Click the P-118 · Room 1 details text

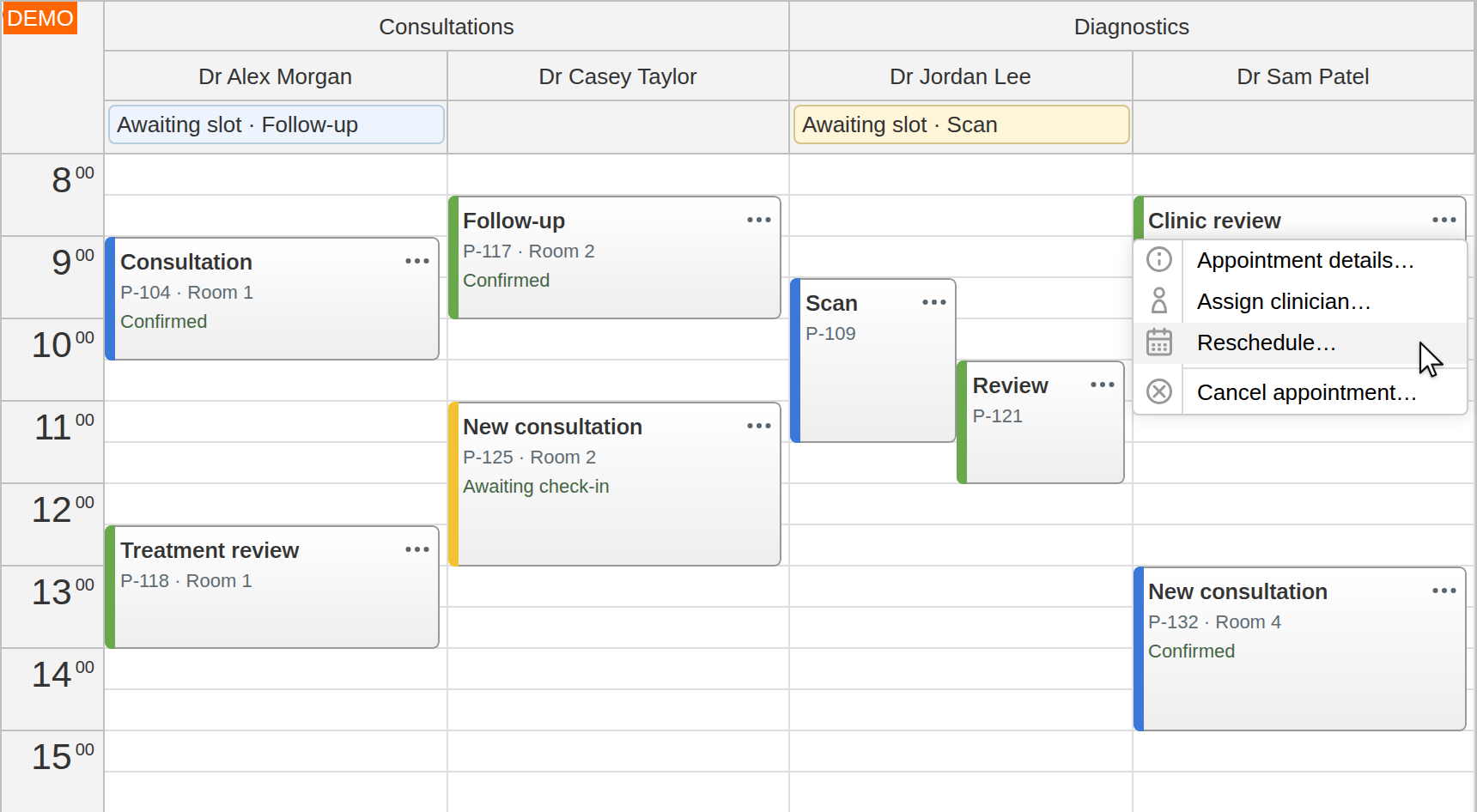(x=186, y=581)
